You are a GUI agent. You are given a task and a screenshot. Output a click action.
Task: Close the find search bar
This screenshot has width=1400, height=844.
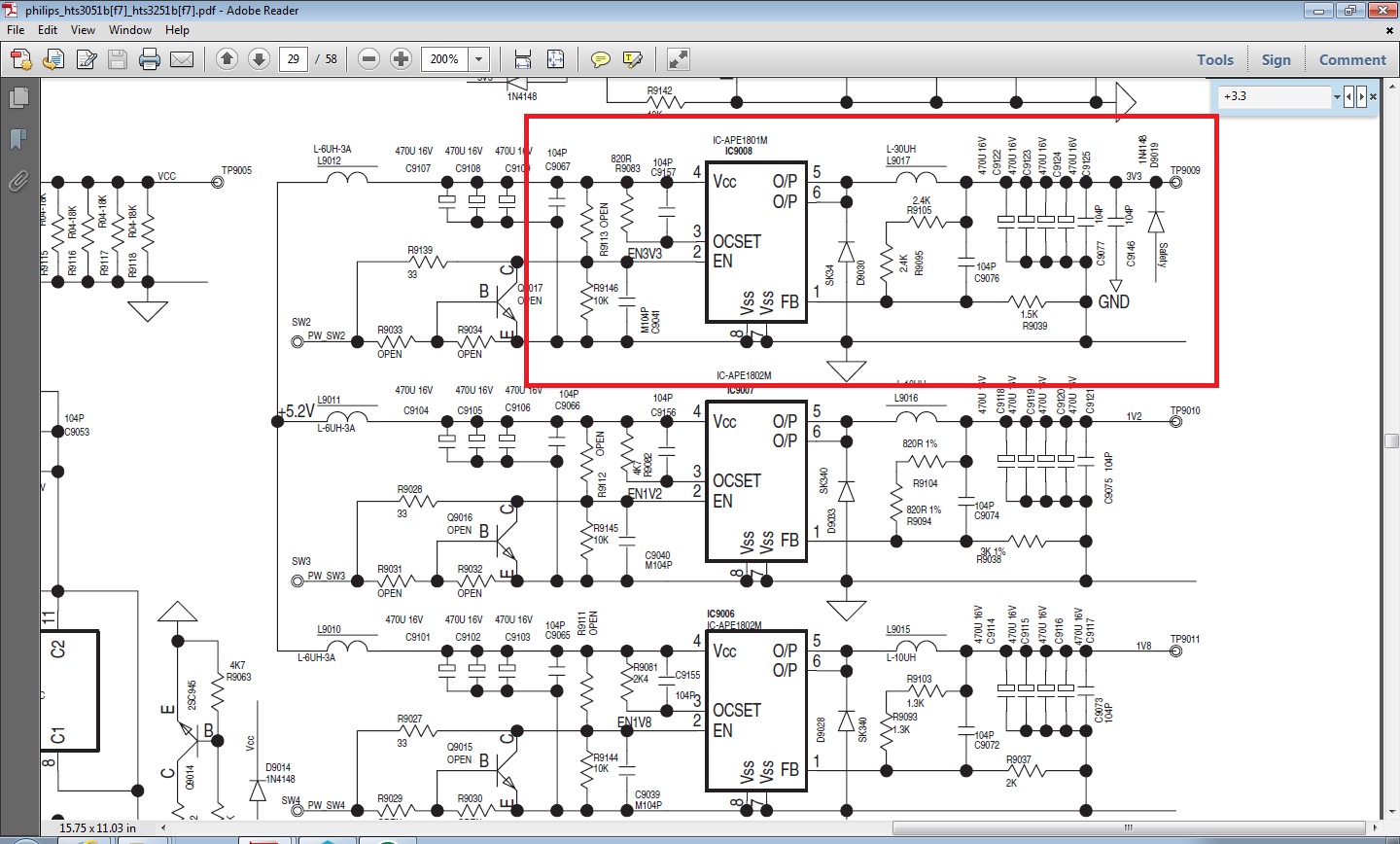pos(1373,97)
